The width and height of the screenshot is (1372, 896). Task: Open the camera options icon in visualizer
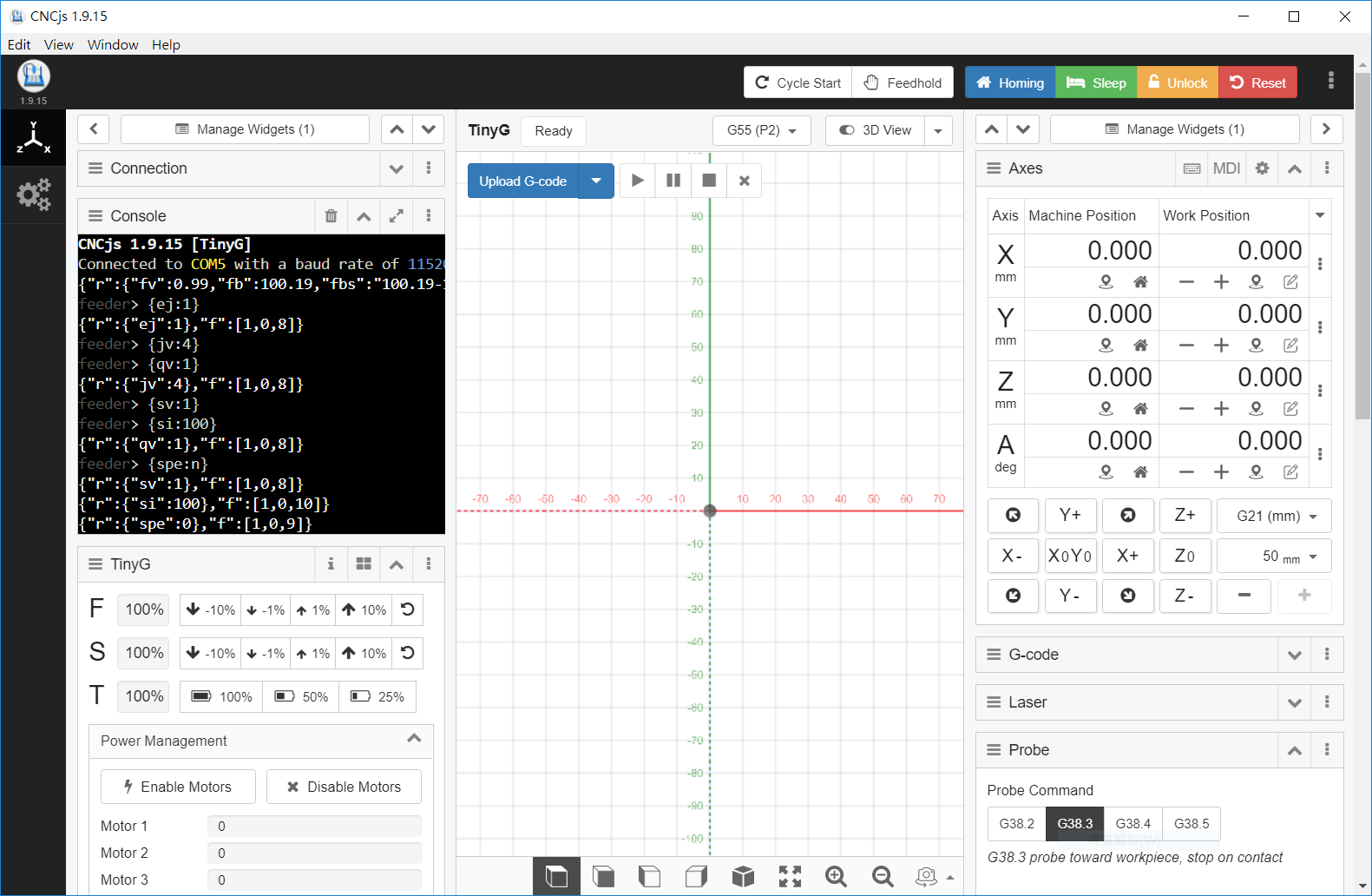(x=934, y=876)
